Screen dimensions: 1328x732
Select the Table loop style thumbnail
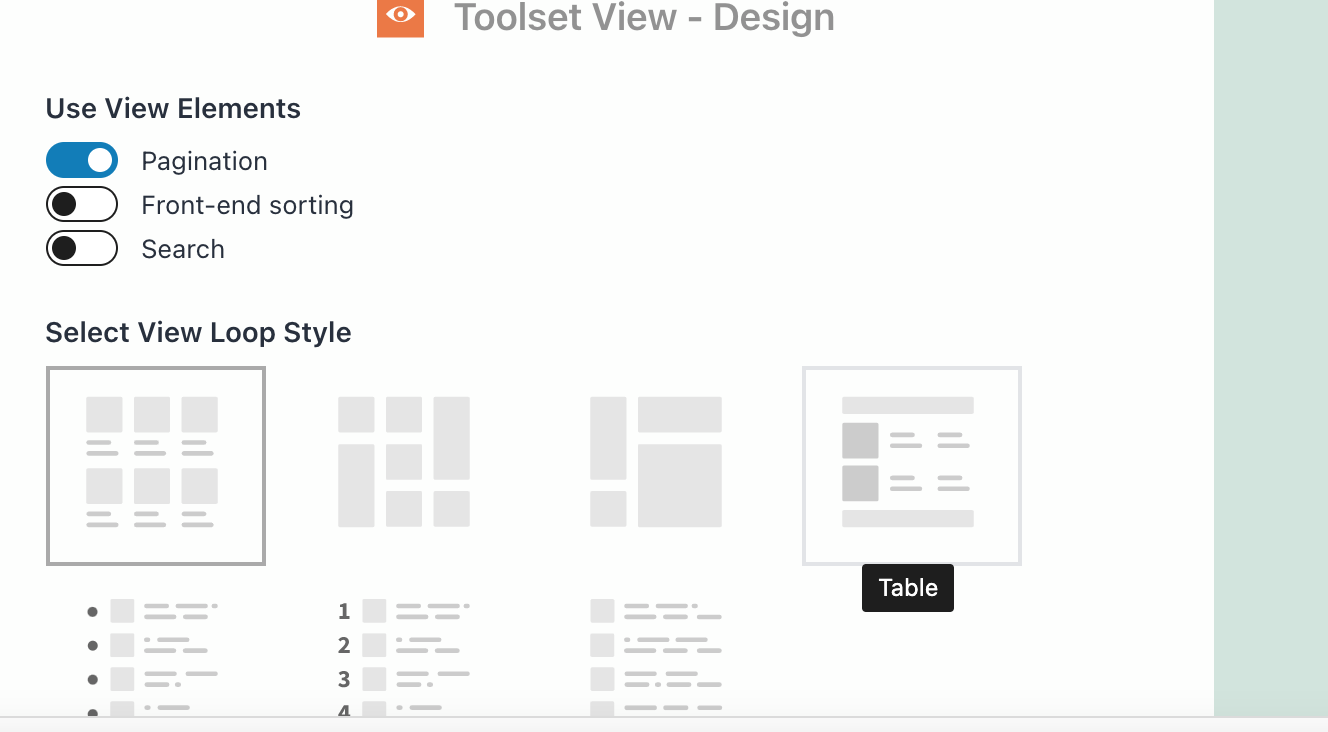click(x=912, y=466)
